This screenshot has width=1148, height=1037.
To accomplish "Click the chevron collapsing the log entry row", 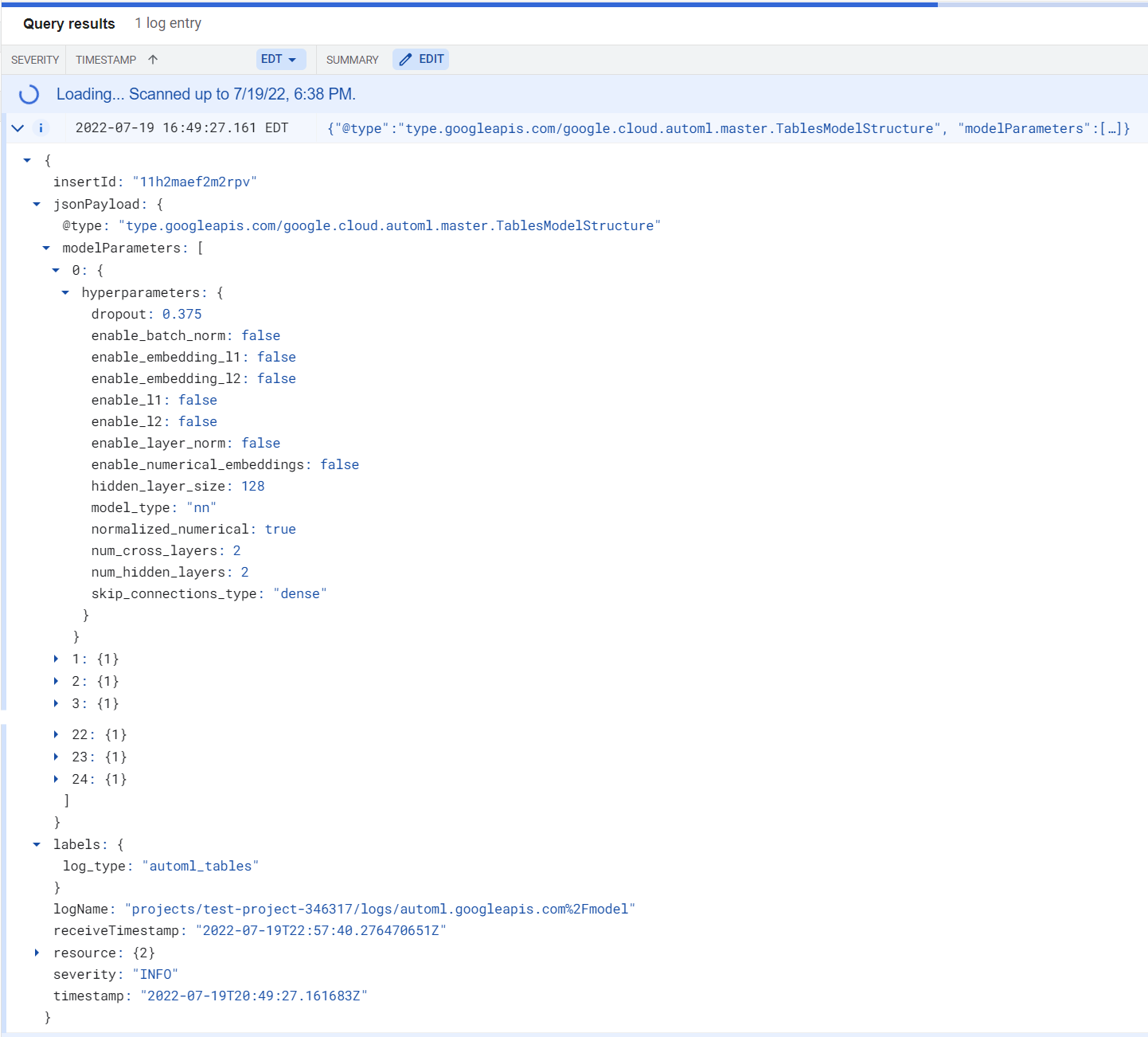I will pyautogui.click(x=18, y=127).
